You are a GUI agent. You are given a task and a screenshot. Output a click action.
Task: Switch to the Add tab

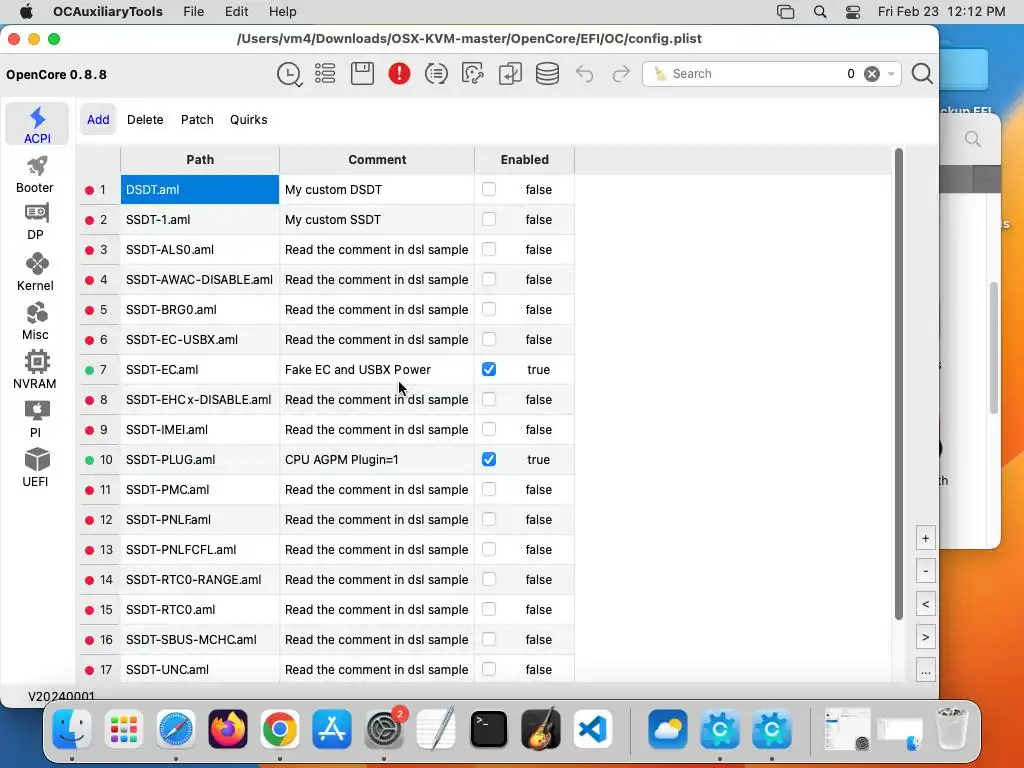click(98, 120)
